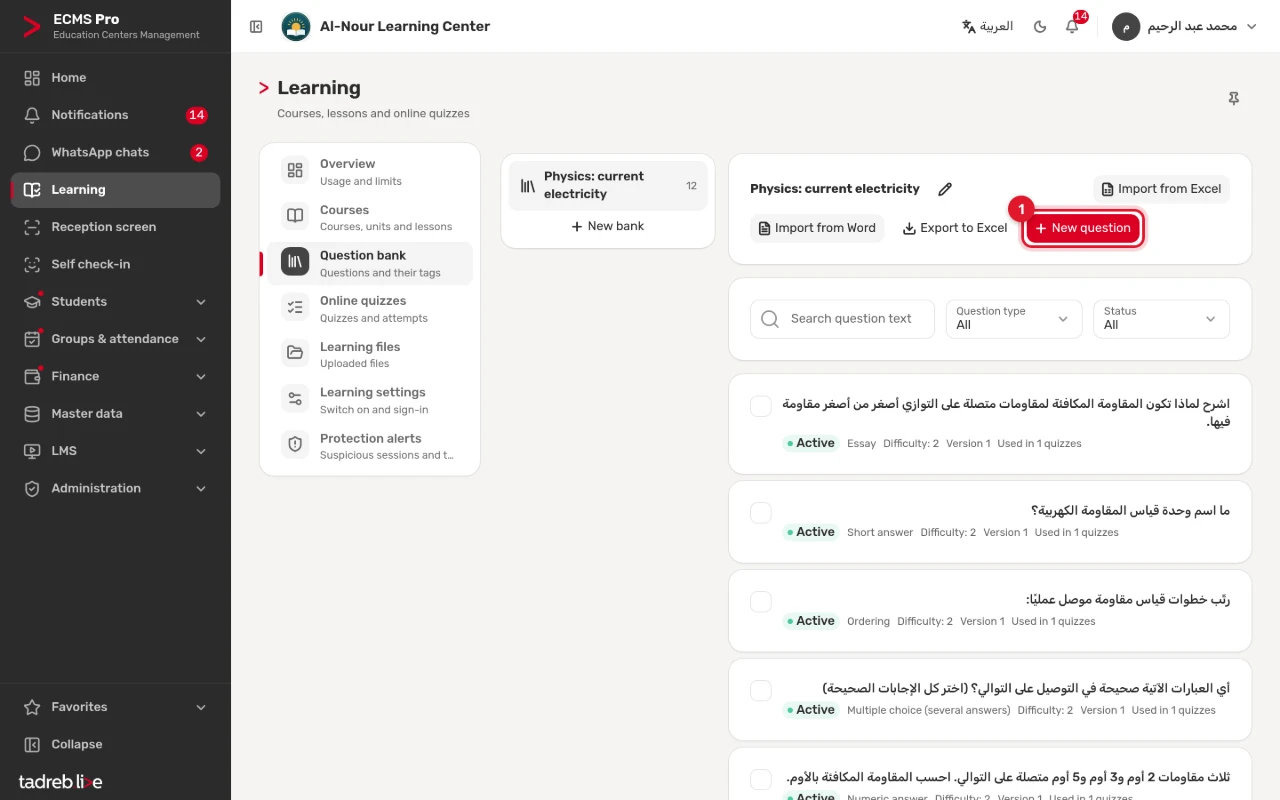Screen dimensions: 1280x800
Task: Expand the Students menu
Action: click(115, 302)
